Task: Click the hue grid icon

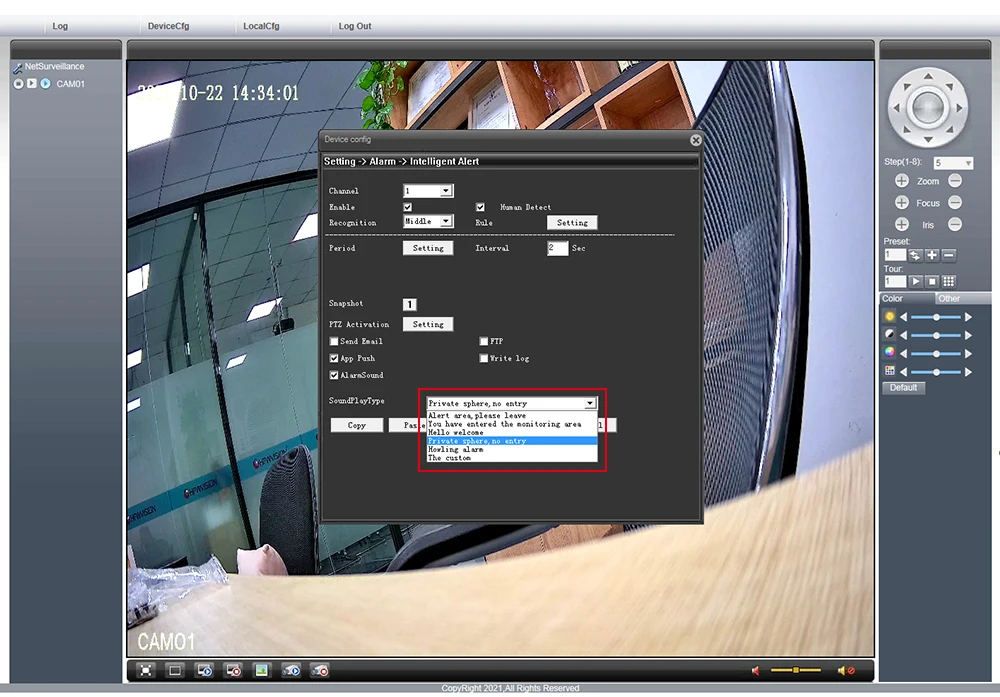Action: (890, 371)
